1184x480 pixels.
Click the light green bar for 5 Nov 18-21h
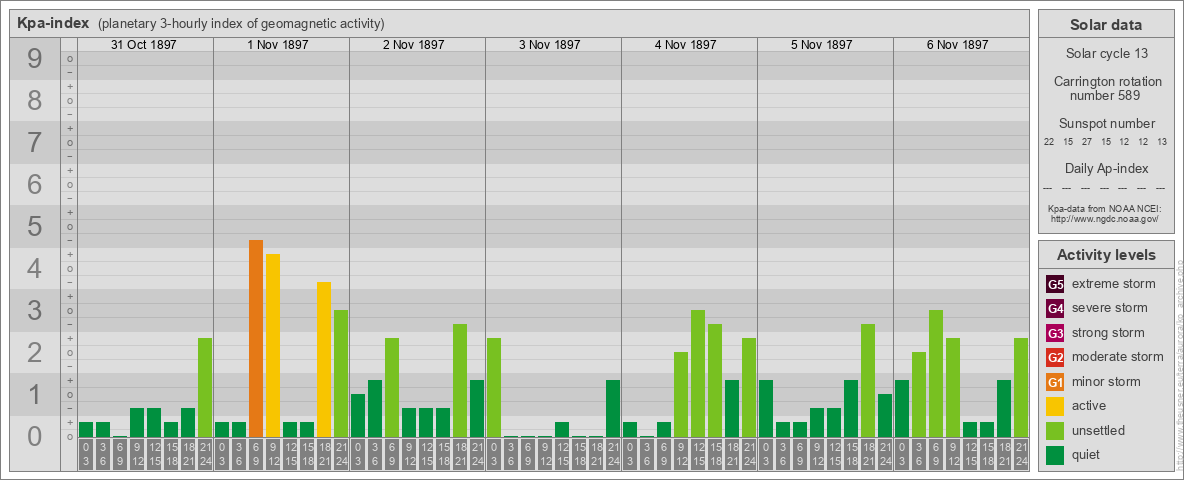(x=868, y=380)
